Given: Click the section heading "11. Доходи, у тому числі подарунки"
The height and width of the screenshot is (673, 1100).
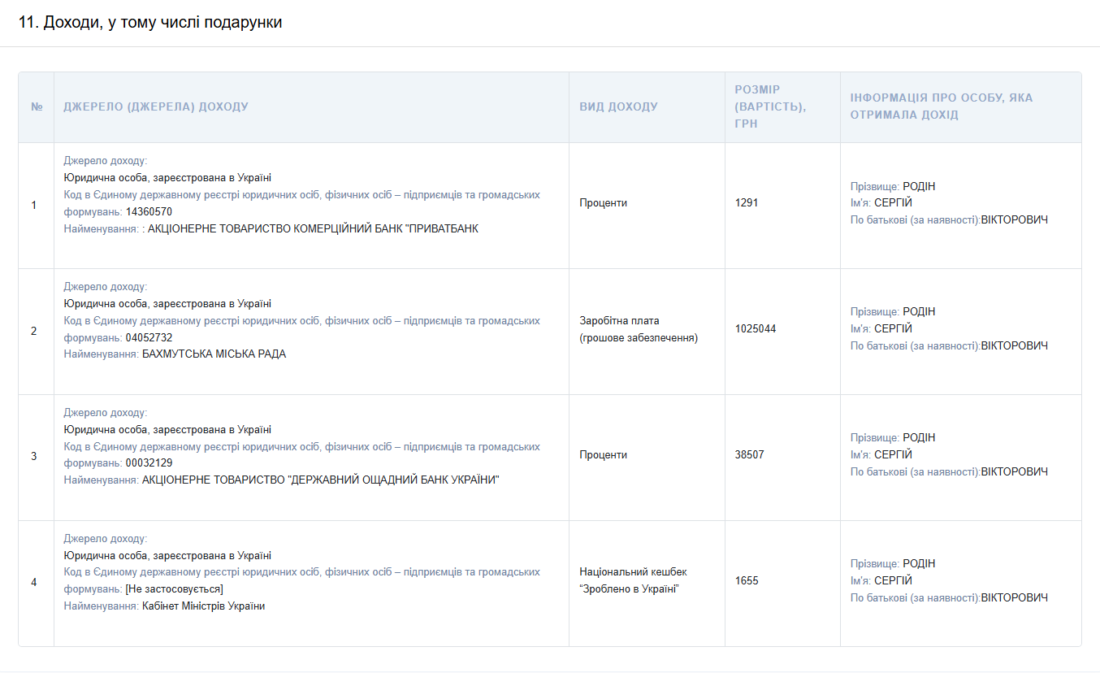Looking at the screenshot, I should [x=150, y=22].
